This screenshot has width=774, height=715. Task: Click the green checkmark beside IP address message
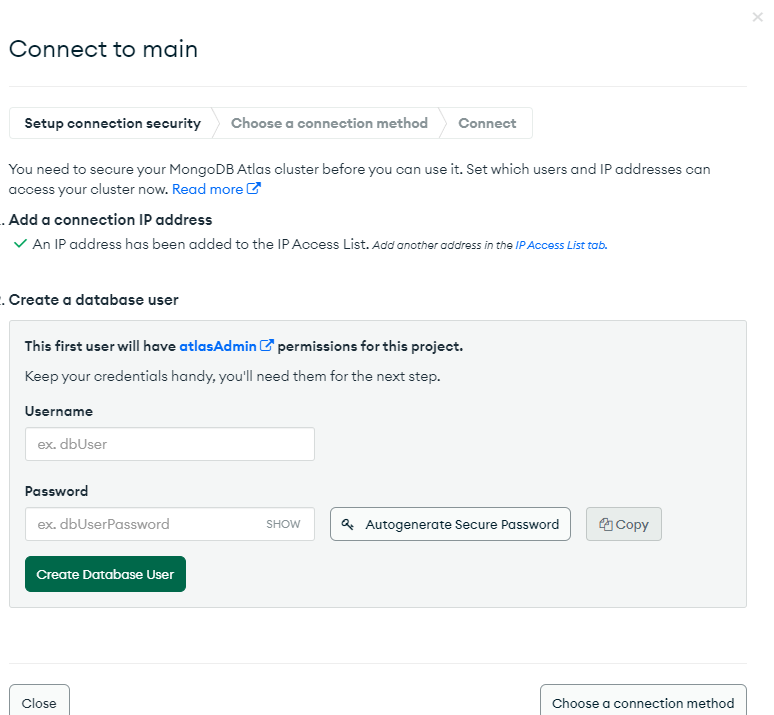(20, 243)
